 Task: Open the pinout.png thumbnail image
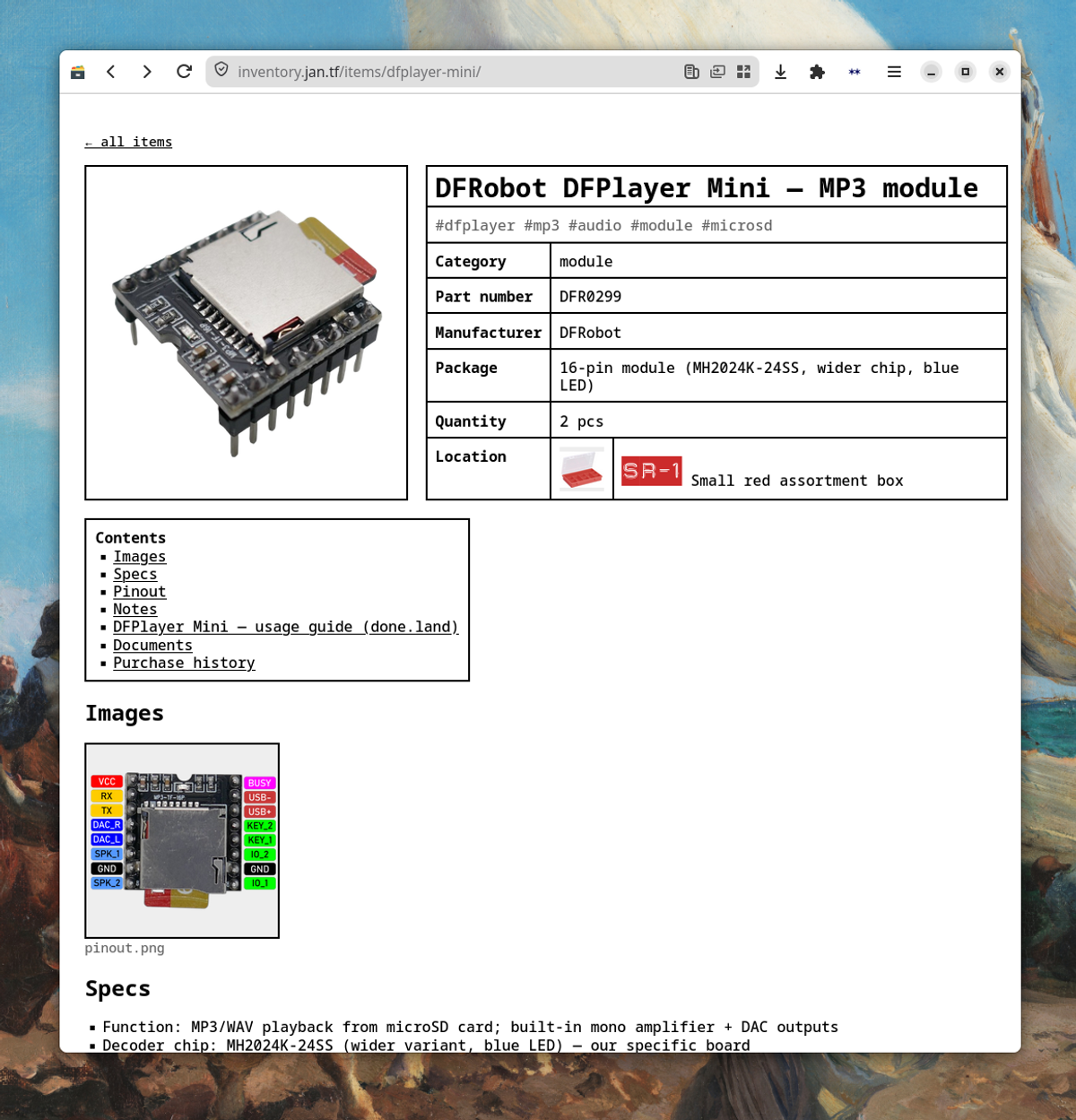[182, 840]
